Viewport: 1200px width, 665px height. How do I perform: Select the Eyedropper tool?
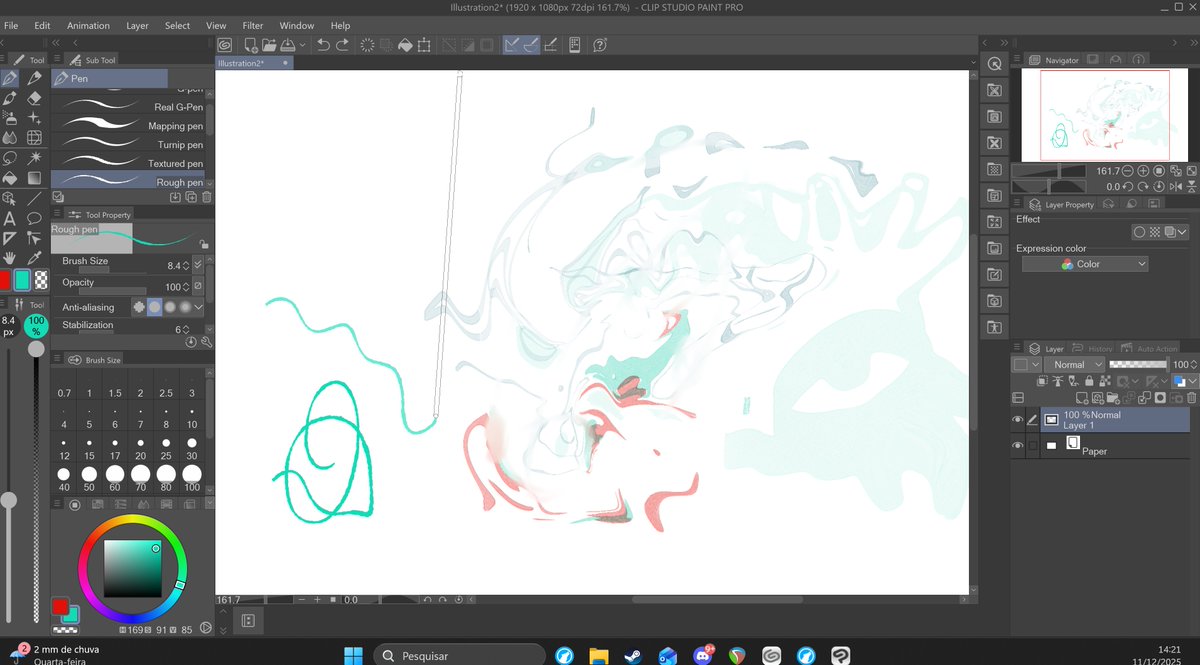[x=34, y=257]
